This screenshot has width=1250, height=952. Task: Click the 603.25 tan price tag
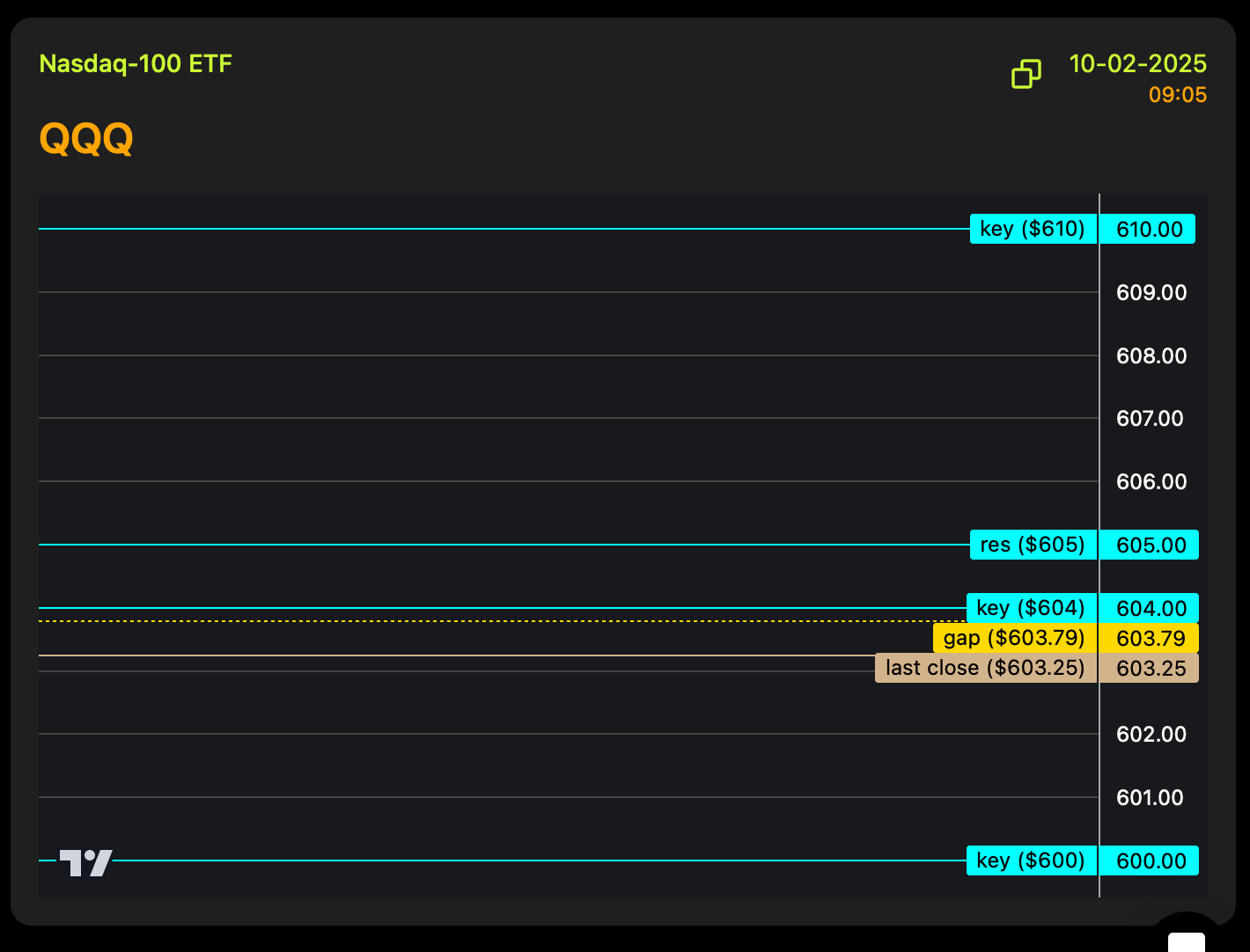pyautogui.click(x=1151, y=669)
